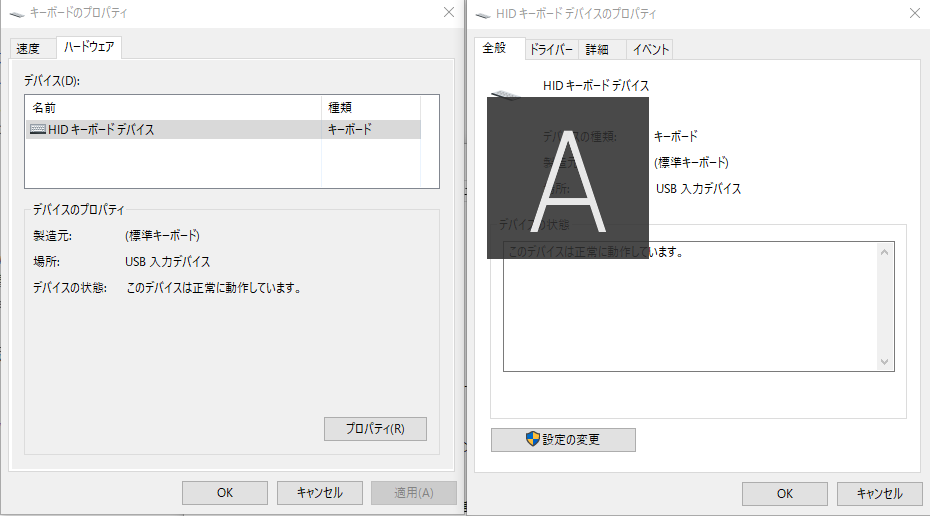
Task: Click keyboard icon in HID device dialog title bar
Action: (x=485, y=14)
